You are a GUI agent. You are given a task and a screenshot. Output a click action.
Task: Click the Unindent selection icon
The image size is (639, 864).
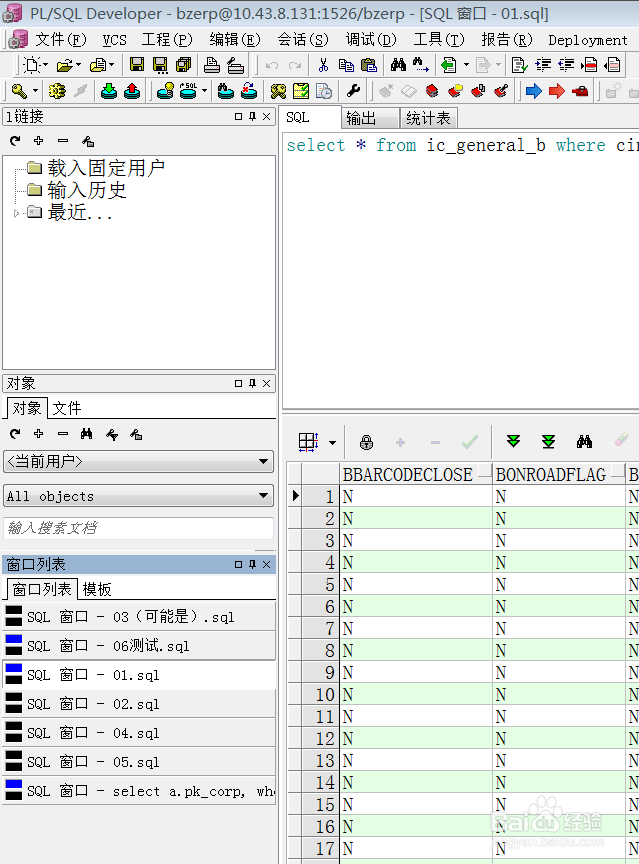pyautogui.click(x=566, y=65)
